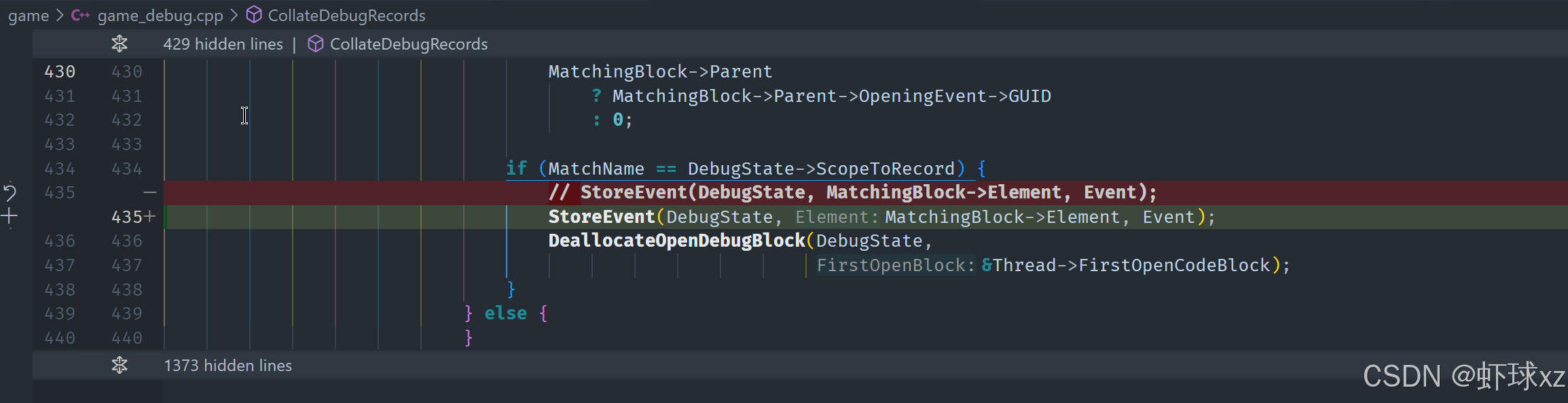
Task: Select CollateDebugRecords in the top breadcrumb
Action: [346, 16]
